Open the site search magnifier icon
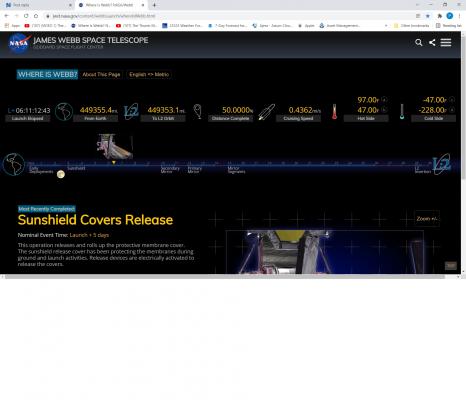The image size is (466, 400). click(419, 42)
